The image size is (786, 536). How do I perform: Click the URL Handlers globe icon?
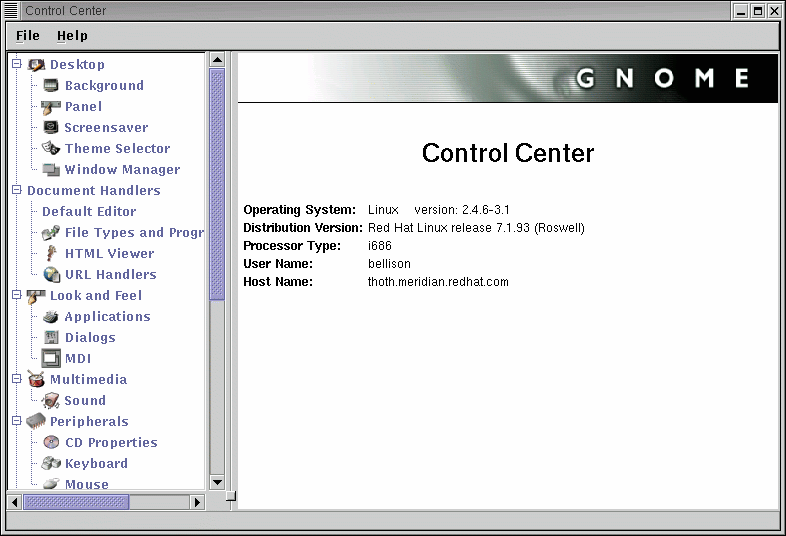coord(51,275)
